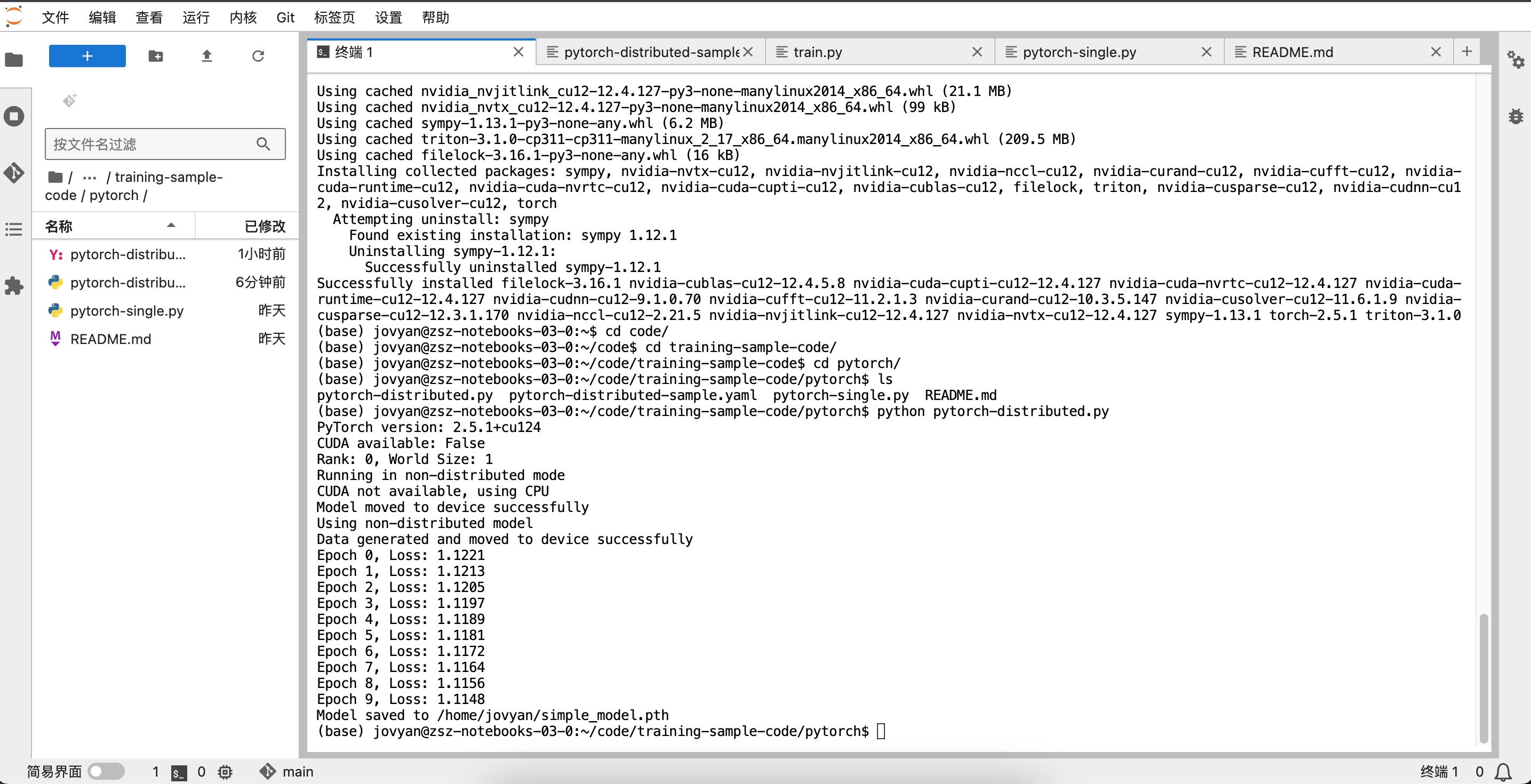Open the property inspector gears icon
Screen dimensions: 1531x784
(1515, 59)
